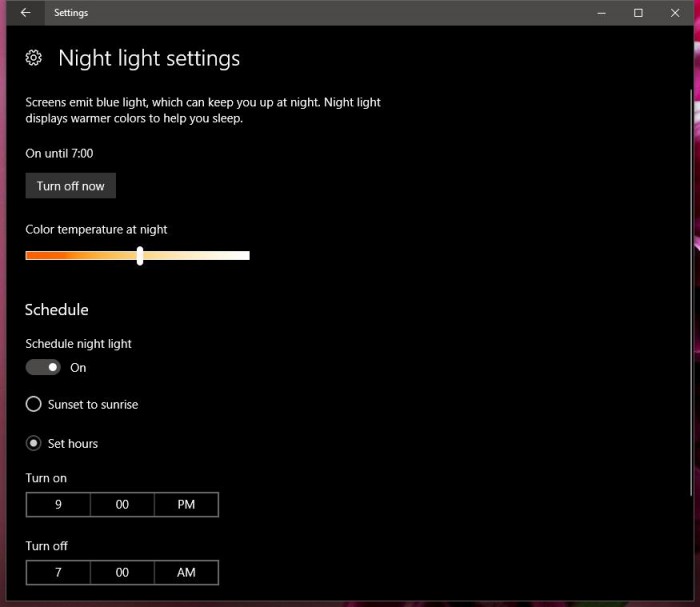700x607 pixels.
Task: Open Turn off hour field showing 7
Action: pyautogui.click(x=58, y=572)
